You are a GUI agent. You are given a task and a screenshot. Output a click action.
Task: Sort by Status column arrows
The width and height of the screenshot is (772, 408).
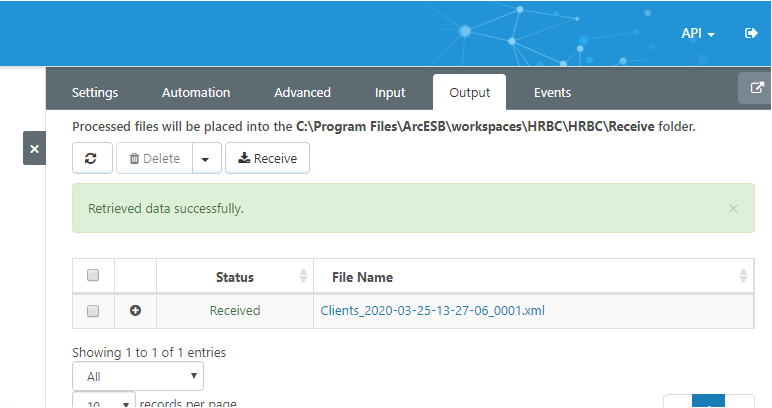(303, 277)
